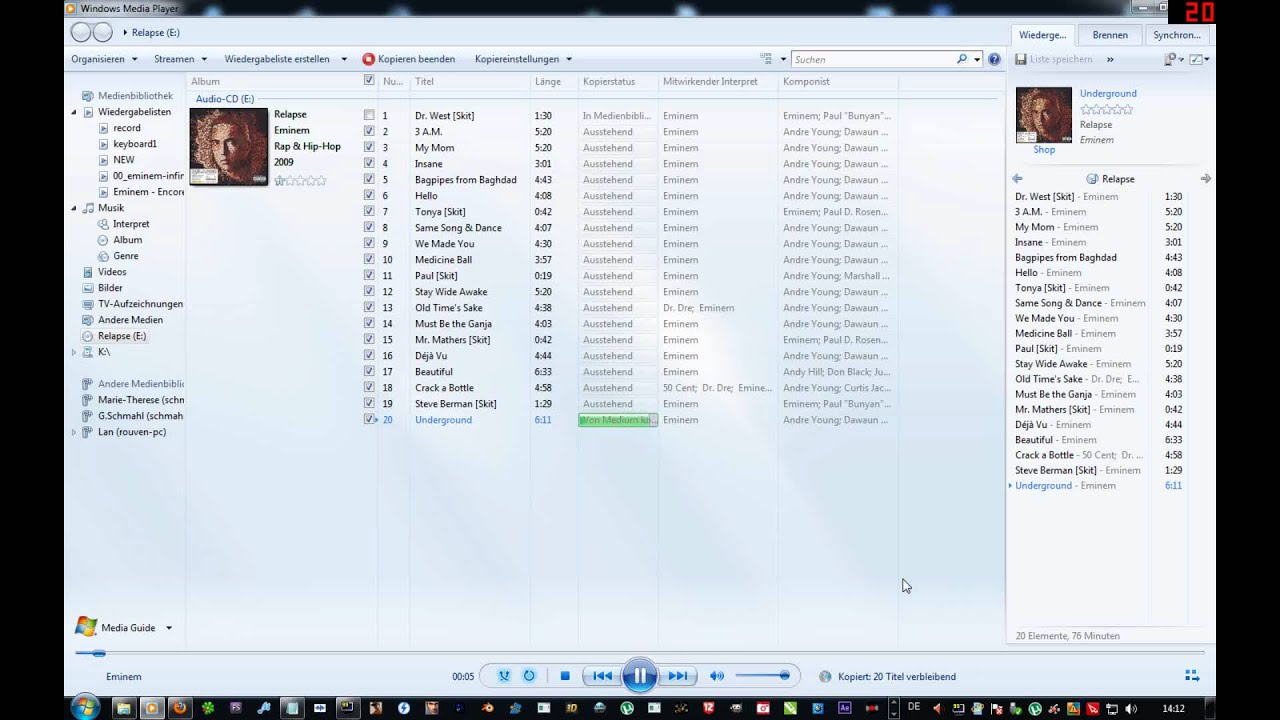Uncheck the box for We Made You
The width and height of the screenshot is (1280, 720).
click(x=369, y=243)
